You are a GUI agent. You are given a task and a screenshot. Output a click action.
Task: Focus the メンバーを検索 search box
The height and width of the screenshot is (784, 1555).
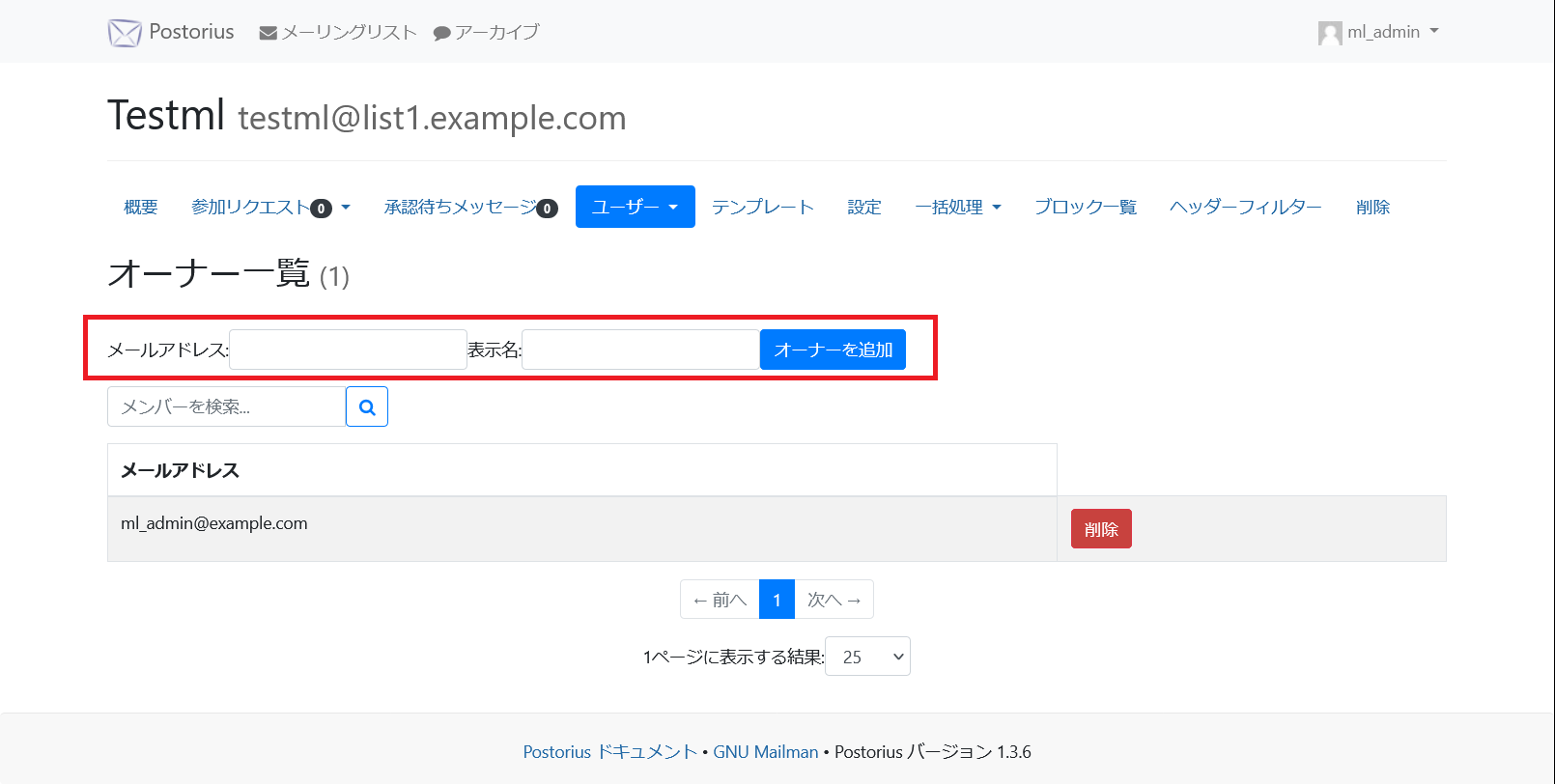(226, 406)
